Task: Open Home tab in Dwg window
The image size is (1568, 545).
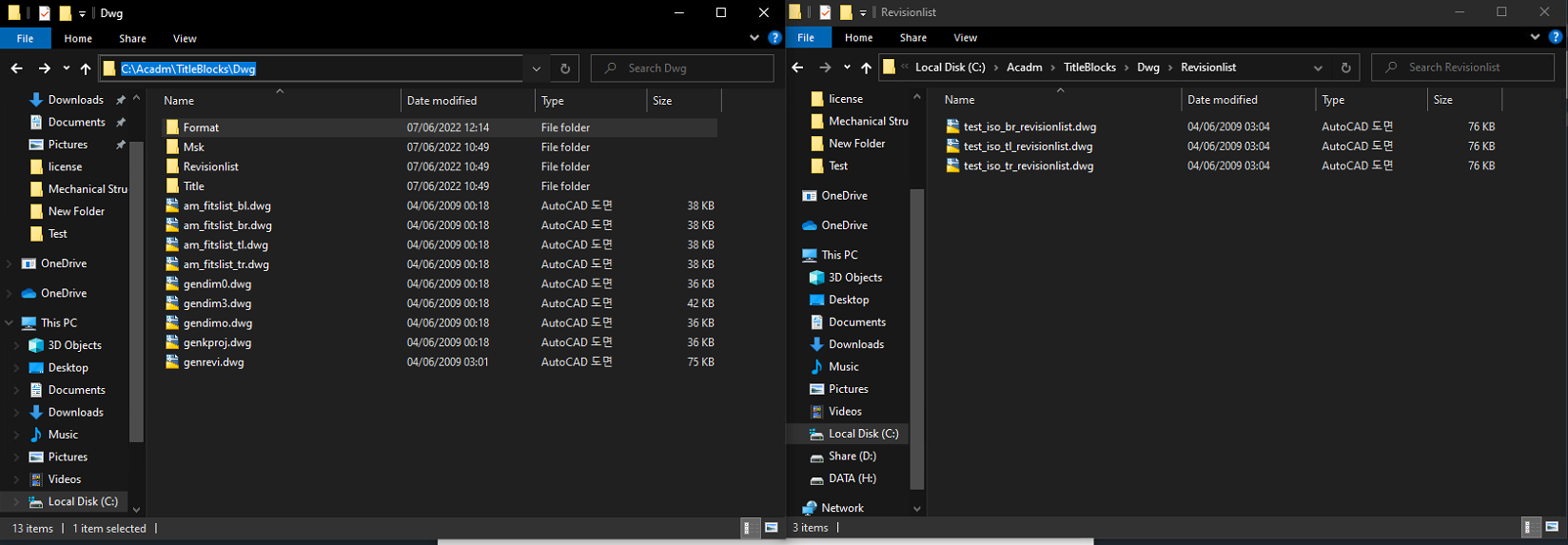Action: coord(78,39)
